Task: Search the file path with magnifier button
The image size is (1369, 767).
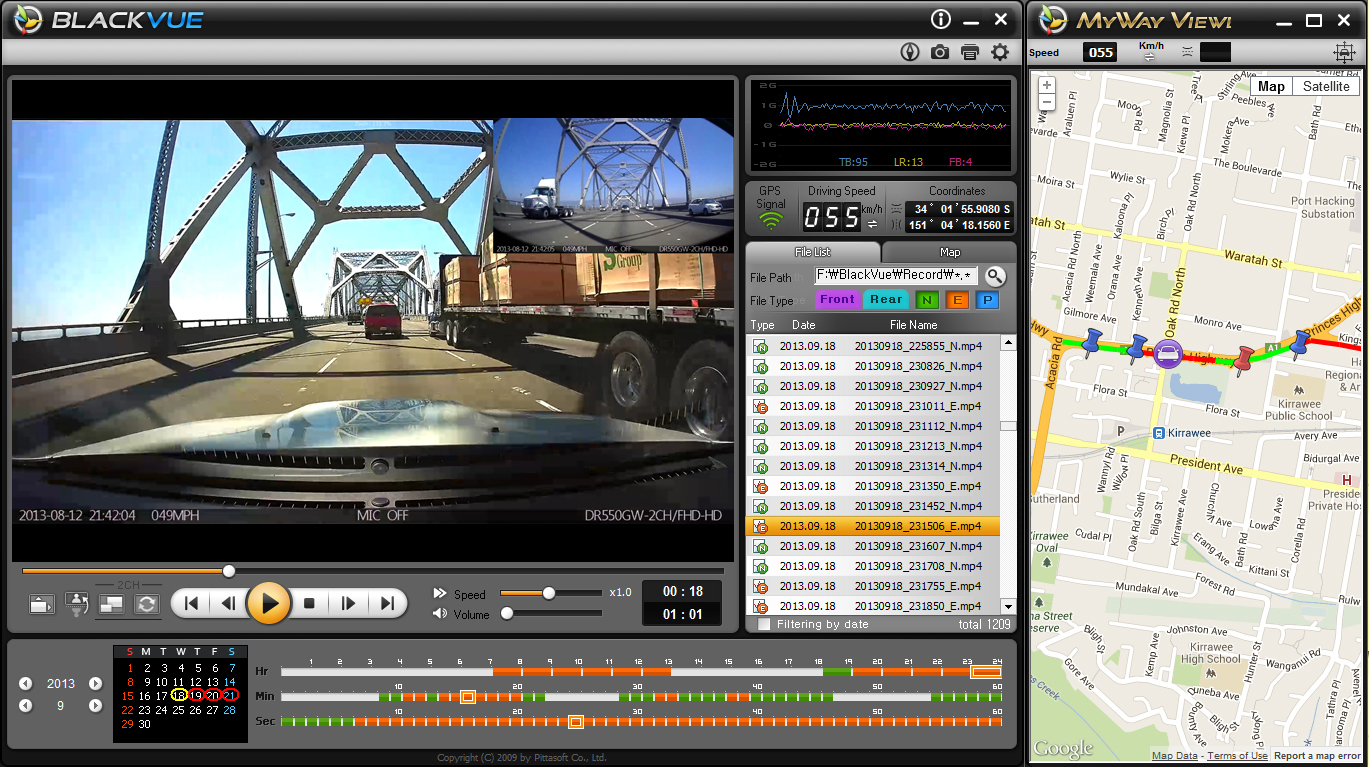Action: (x=995, y=276)
